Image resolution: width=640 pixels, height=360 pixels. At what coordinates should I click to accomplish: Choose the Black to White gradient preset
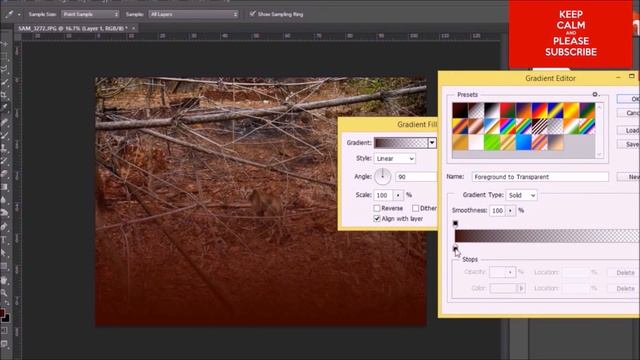click(492, 111)
